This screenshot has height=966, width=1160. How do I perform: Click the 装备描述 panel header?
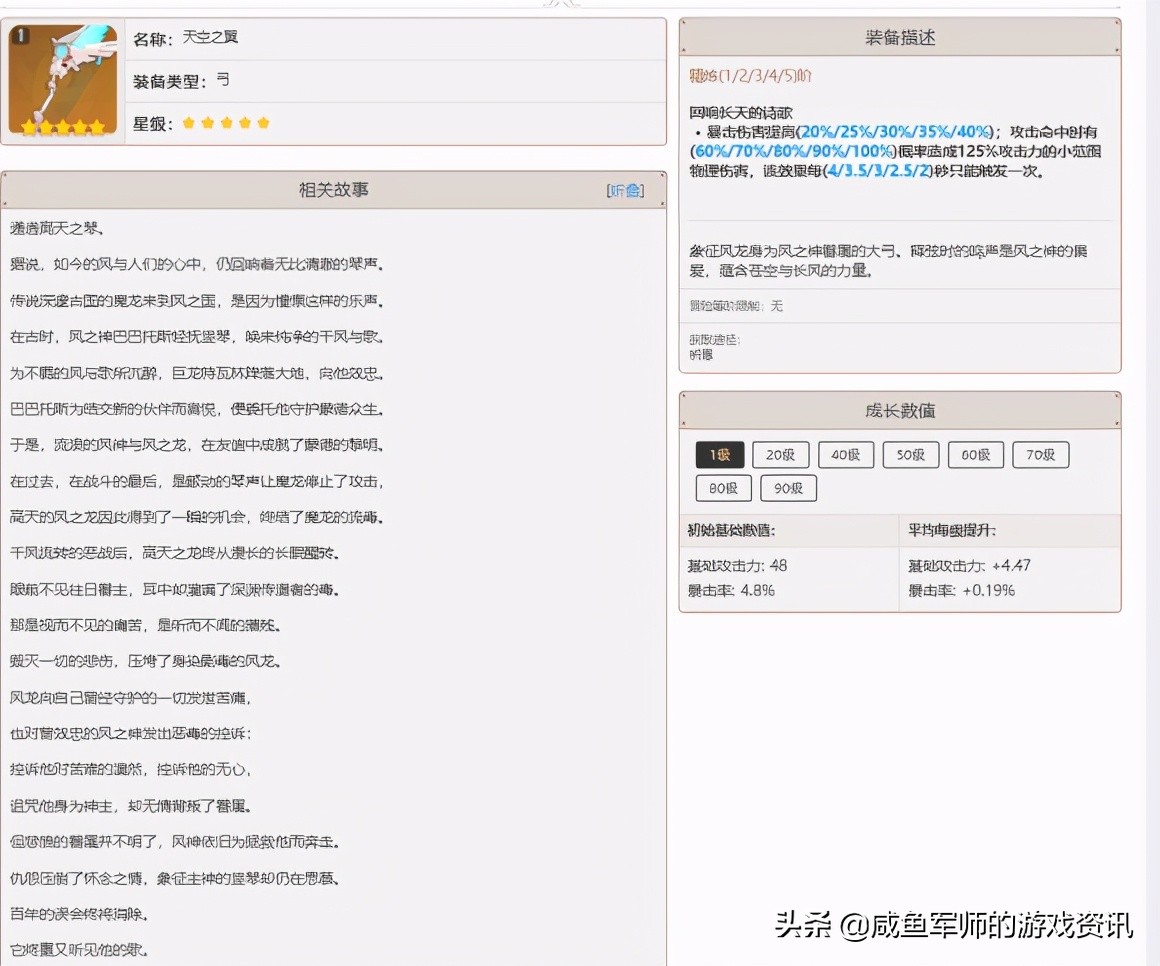[x=899, y=36]
